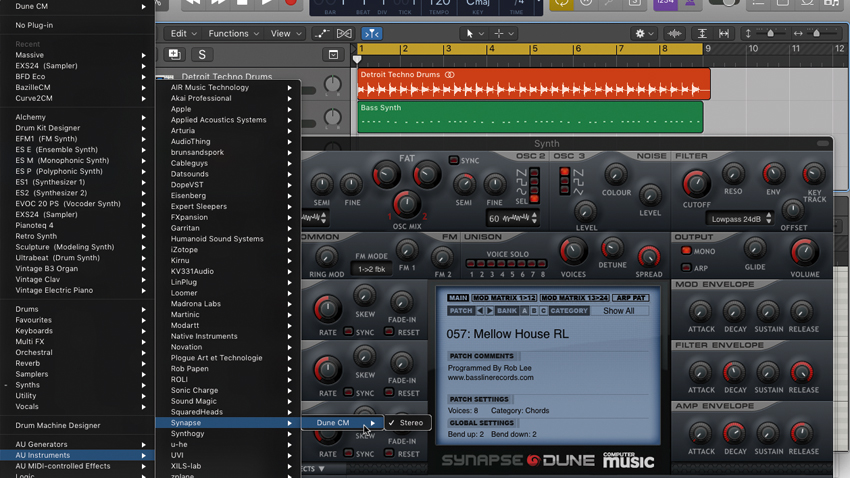Viewport: 850px width, 478px height.
Task: Click the Play transport button
Action: [266, 2]
